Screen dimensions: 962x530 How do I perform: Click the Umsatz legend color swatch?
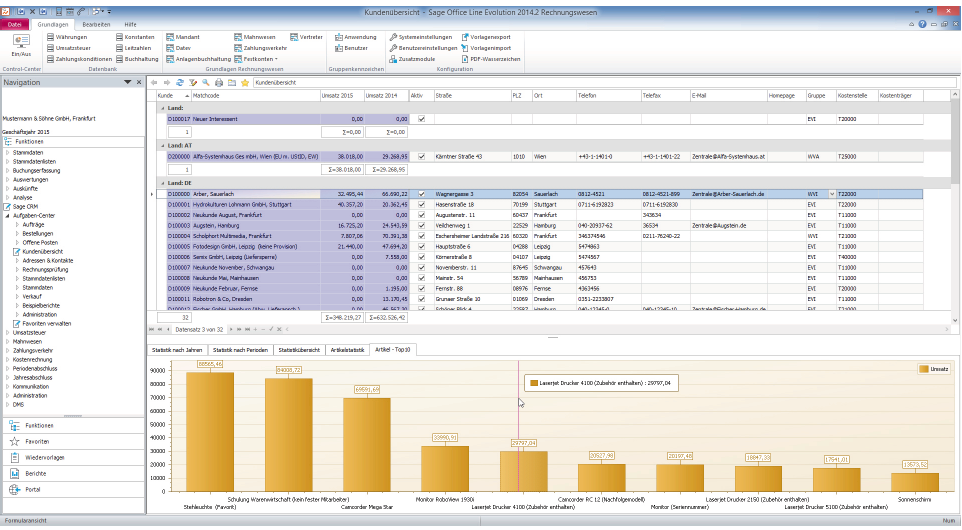[923, 369]
